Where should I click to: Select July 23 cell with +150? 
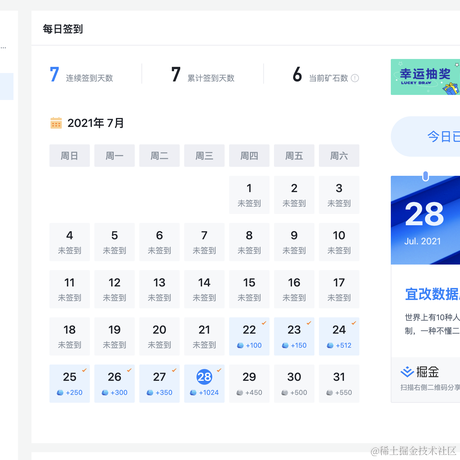294,336
